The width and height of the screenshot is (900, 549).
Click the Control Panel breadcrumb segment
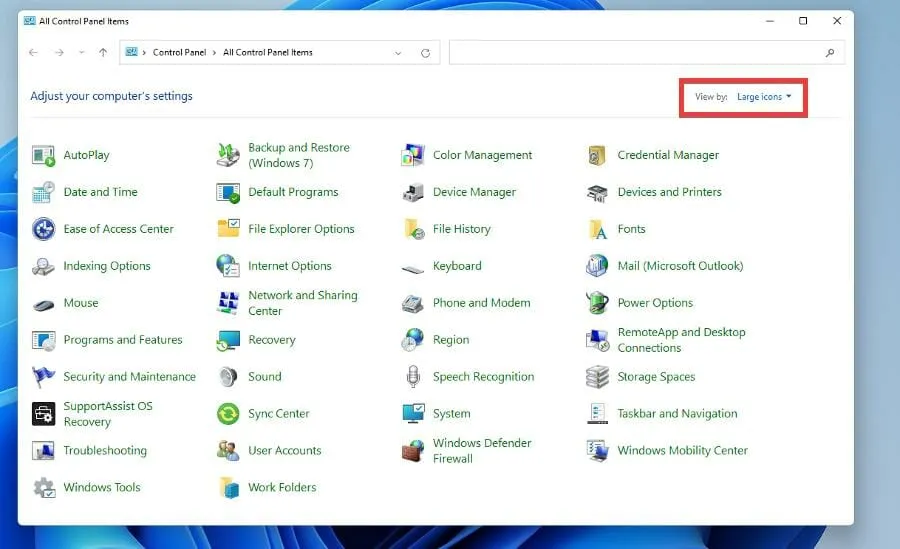179,53
